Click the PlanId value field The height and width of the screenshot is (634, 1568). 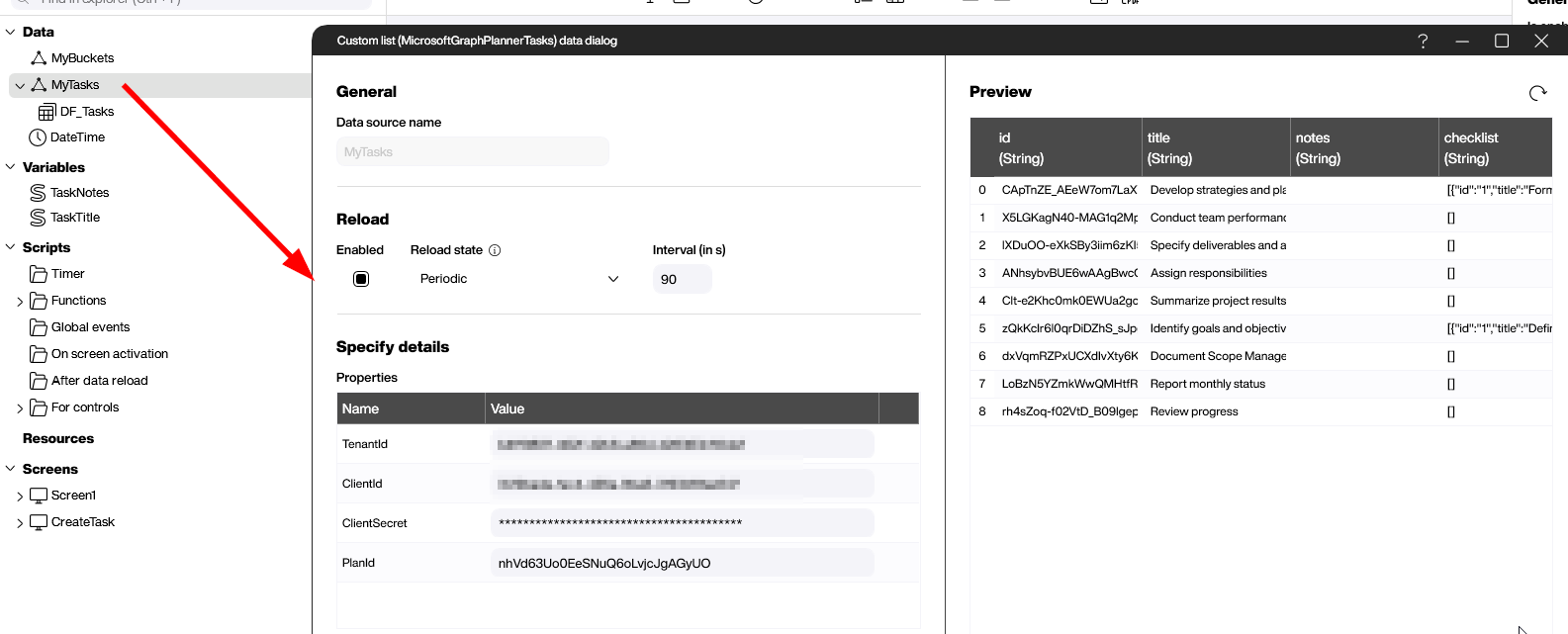pyautogui.click(x=683, y=563)
